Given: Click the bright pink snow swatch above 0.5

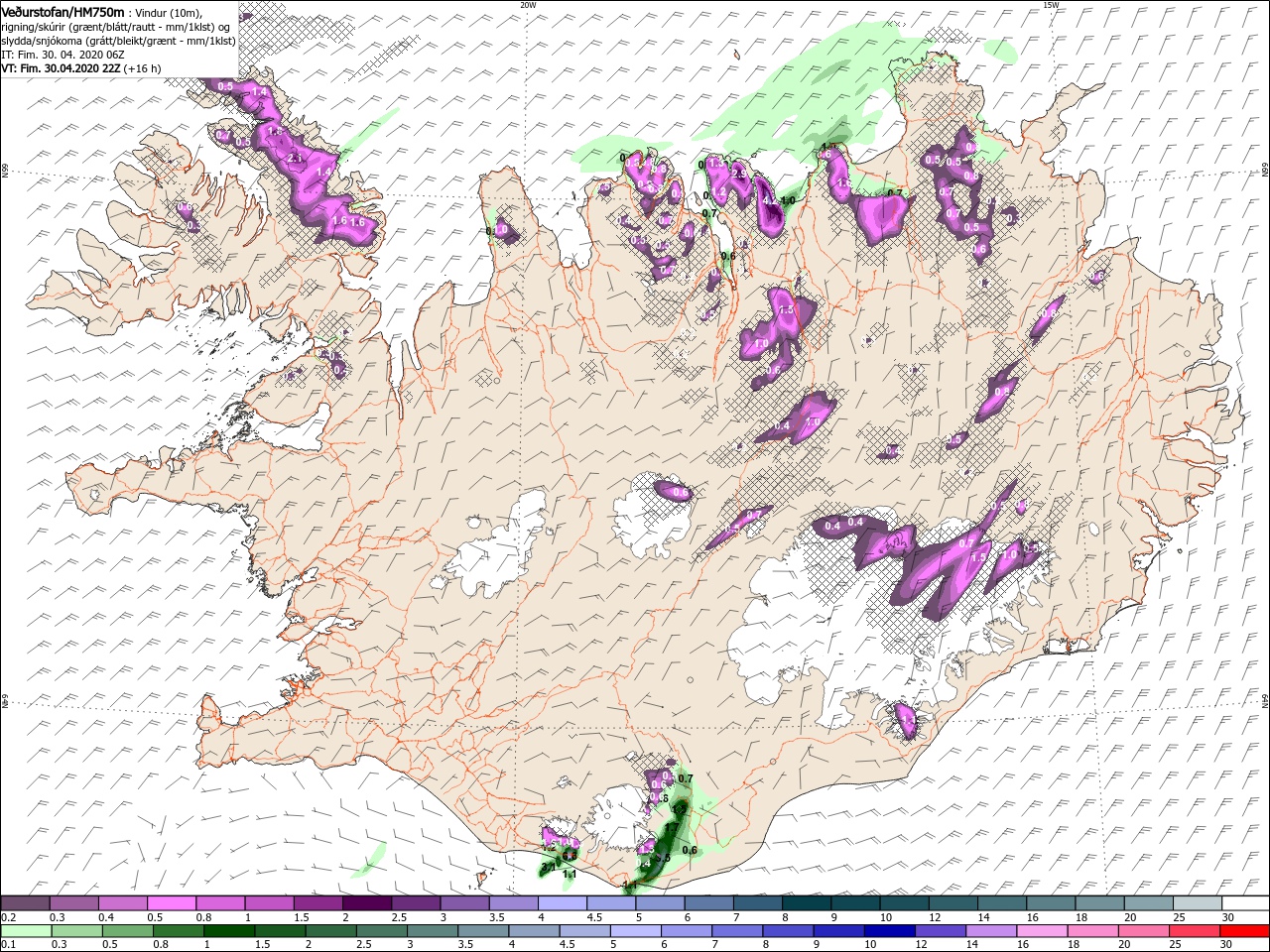Looking at the screenshot, I should click(171, 904).
